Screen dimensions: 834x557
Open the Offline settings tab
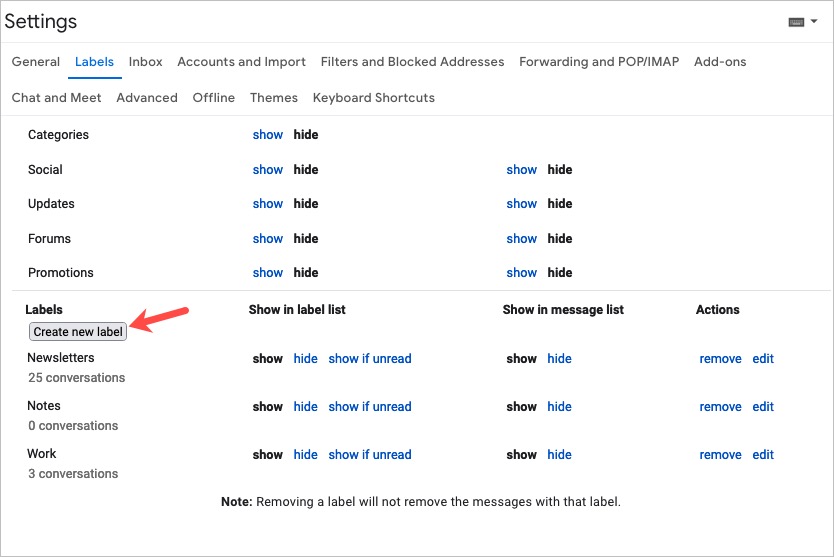(x=214, y=98)
